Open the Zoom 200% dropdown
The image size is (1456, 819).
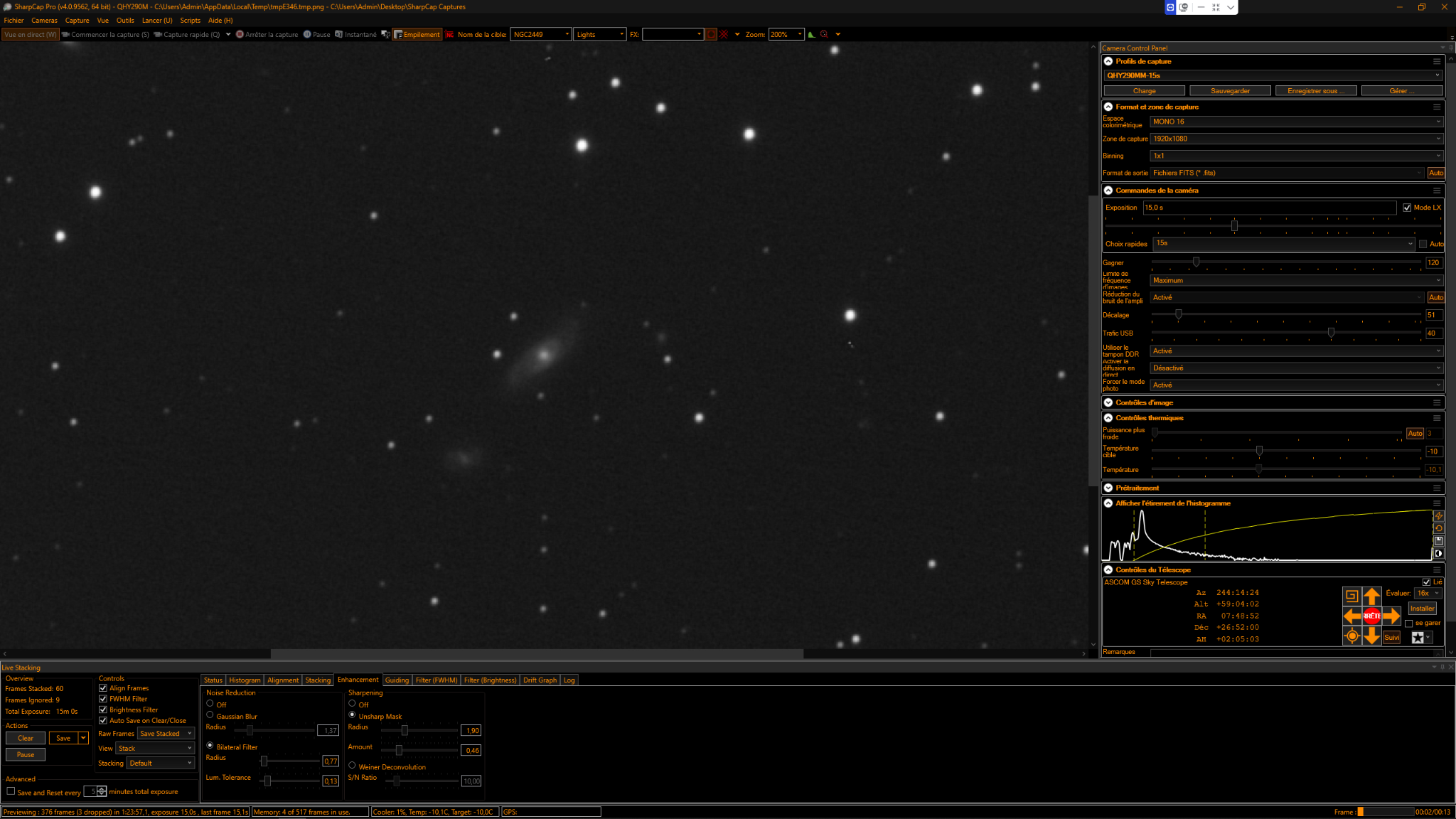[x=786, y=34]
